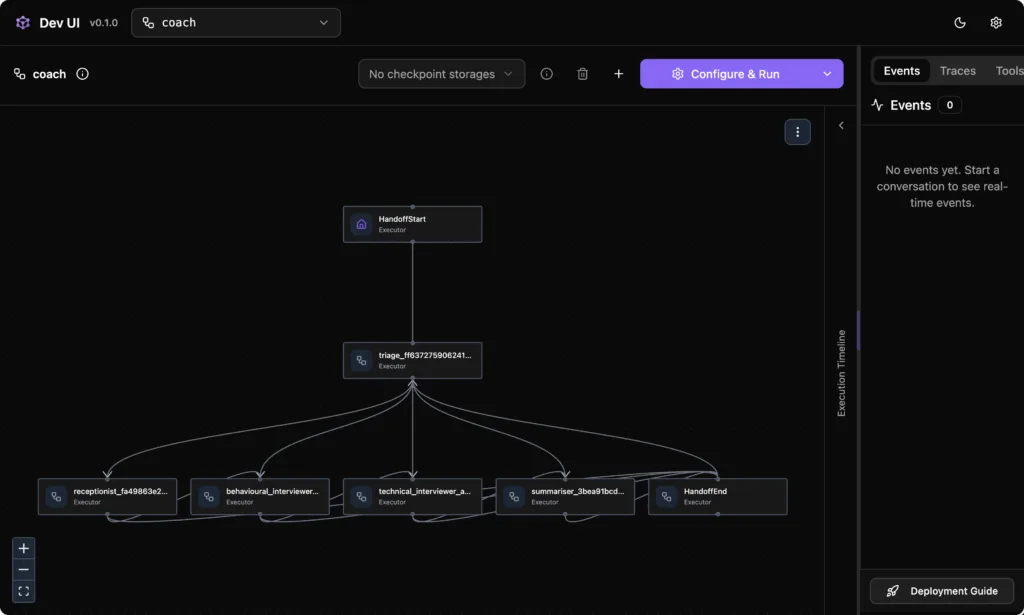Expand the No checkpoint storages dropdown
Viewport: 1024px width, 615px height.
tap(441, 74)
